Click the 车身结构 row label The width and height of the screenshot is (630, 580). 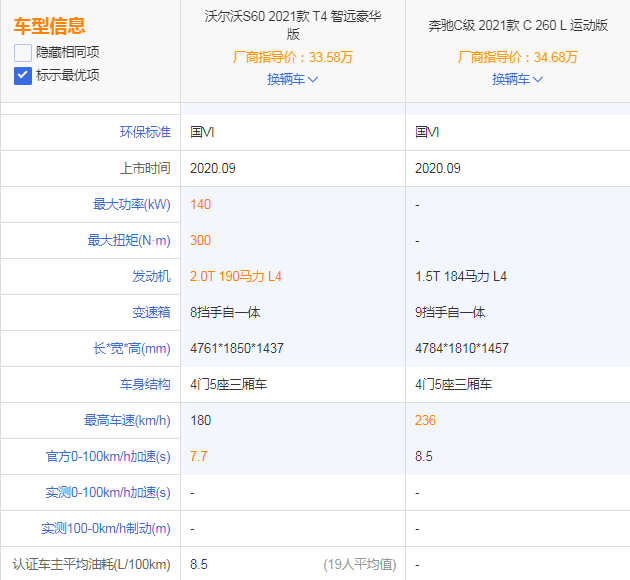(x=144, y=384)
